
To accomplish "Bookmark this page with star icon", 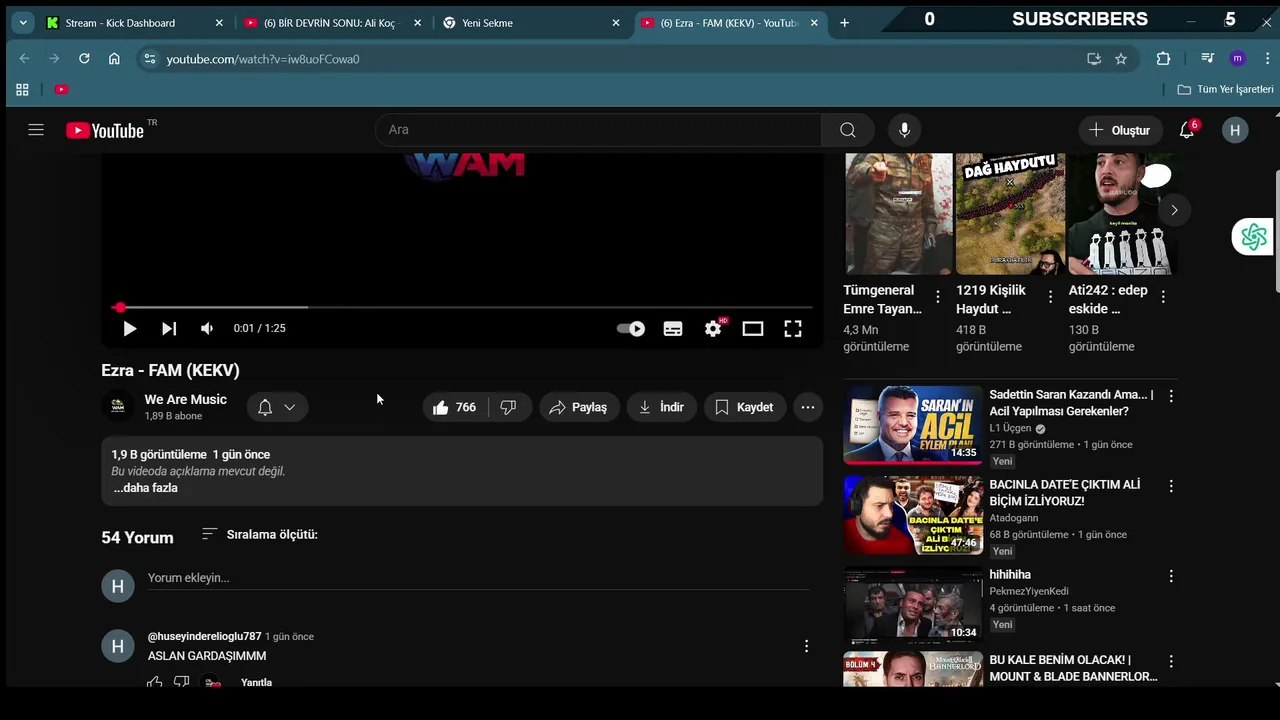I will click(x=1121, y=59).
